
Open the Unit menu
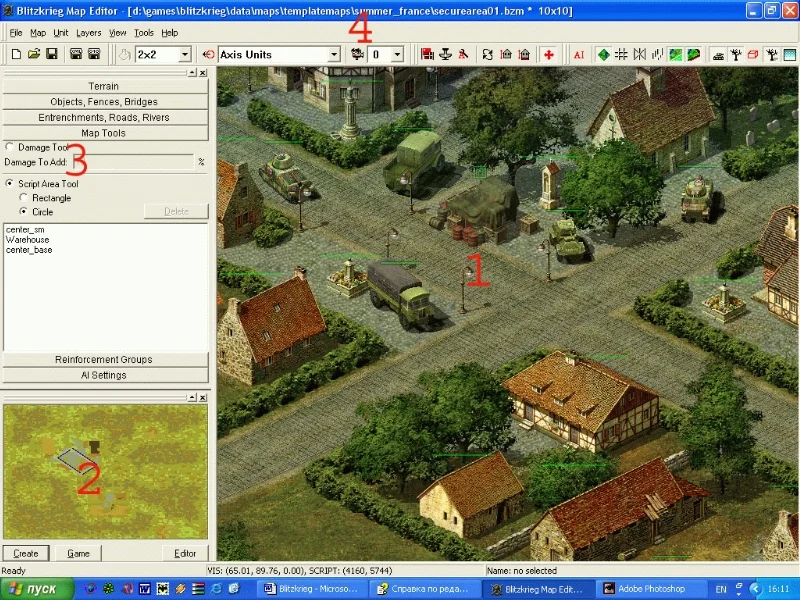click(61, 33)
